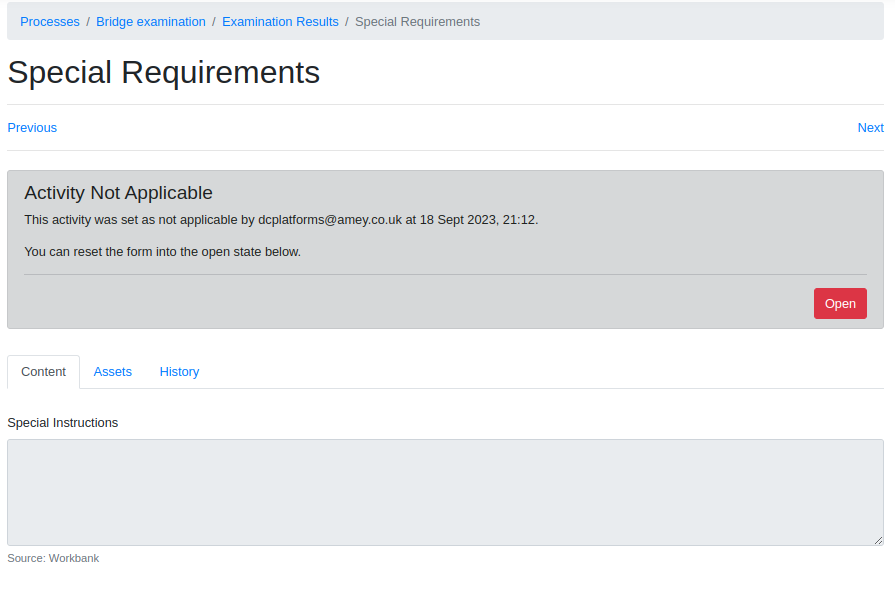Click the reset form instruction text
Viewport: 895px width, 593px height.
pos(162,251)
